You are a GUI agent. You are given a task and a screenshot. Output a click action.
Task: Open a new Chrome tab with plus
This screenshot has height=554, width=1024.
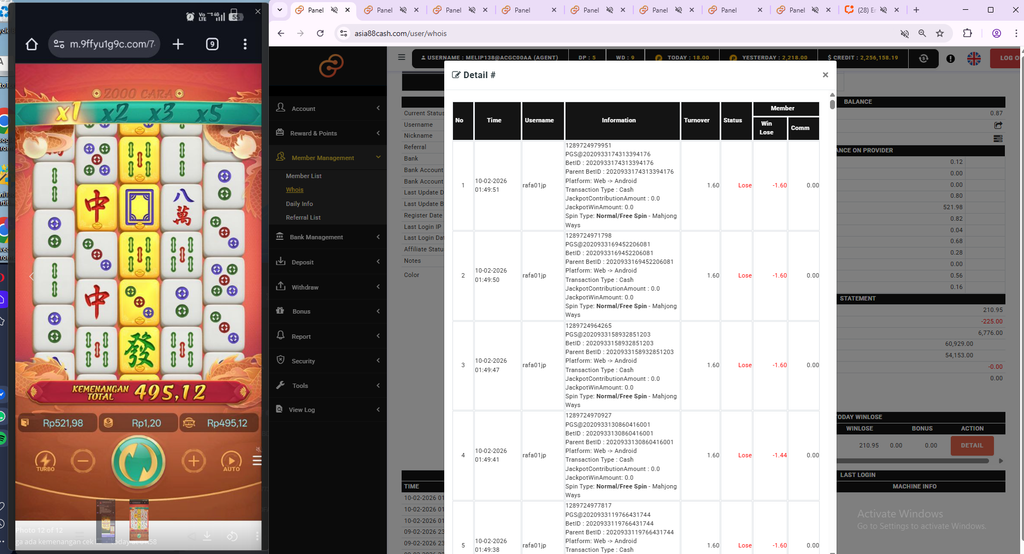916,10
